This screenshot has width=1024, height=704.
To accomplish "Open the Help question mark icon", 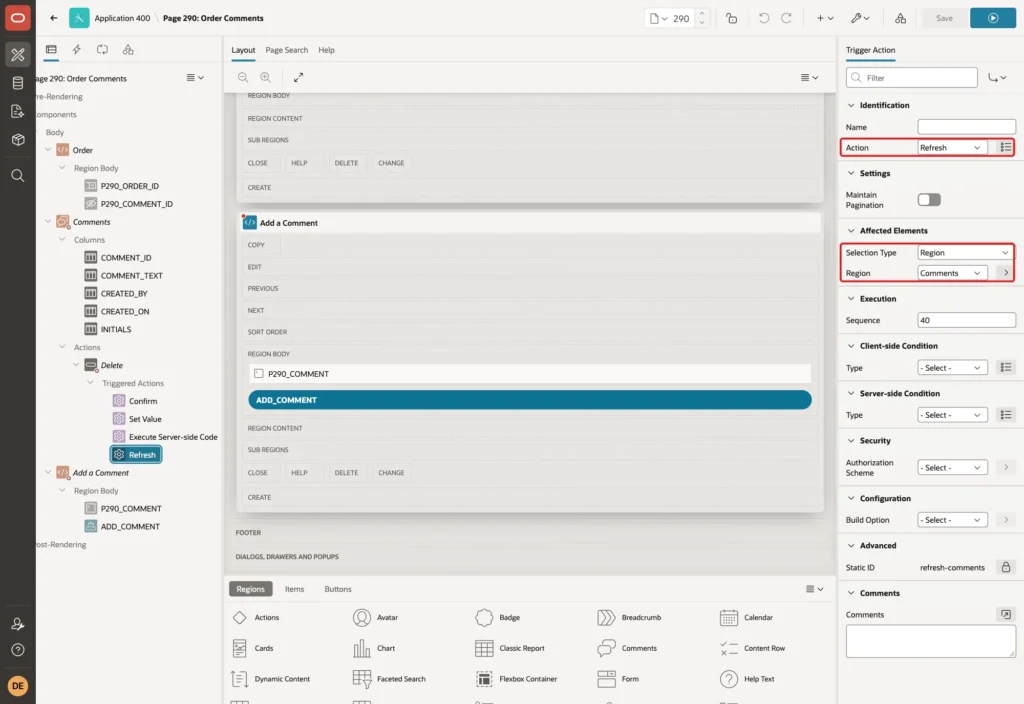I will pos(18,650).
